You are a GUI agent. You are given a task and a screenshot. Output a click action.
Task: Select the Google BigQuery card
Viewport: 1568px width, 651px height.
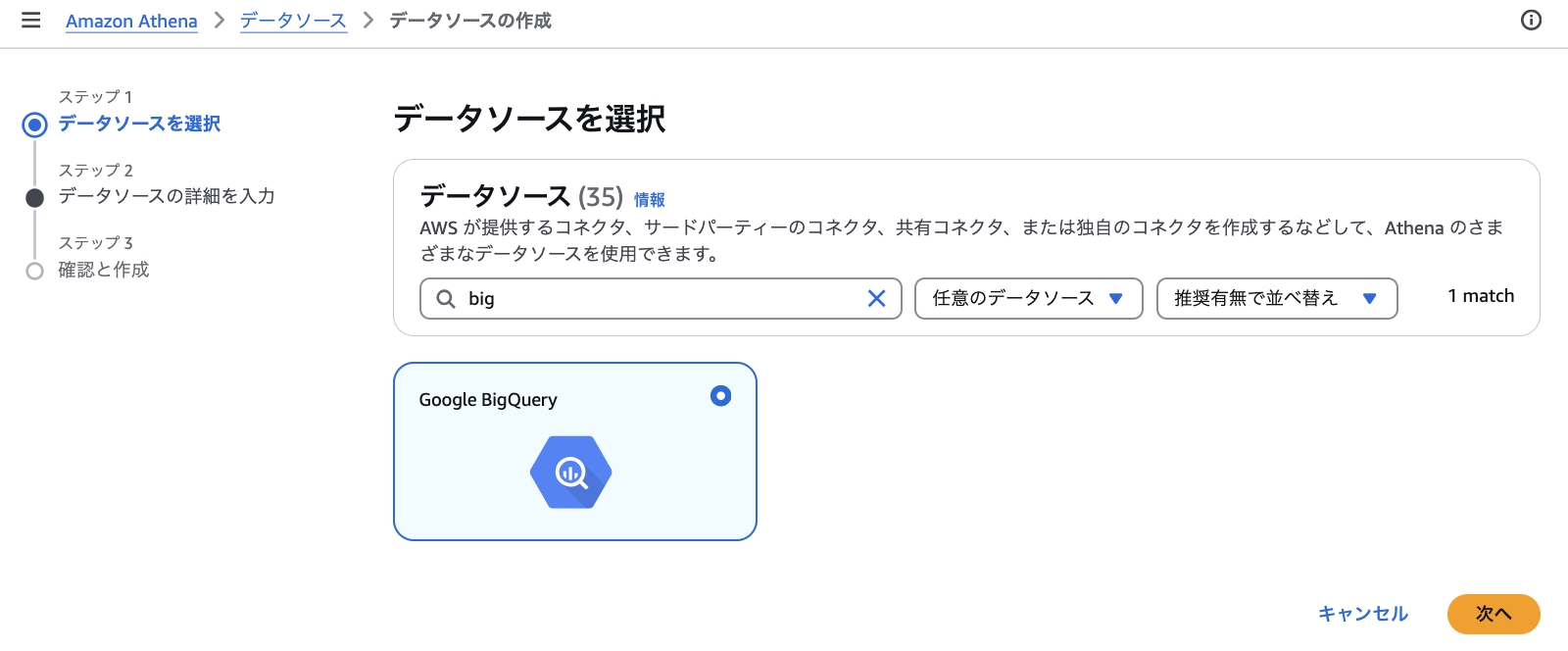[575, 451]
